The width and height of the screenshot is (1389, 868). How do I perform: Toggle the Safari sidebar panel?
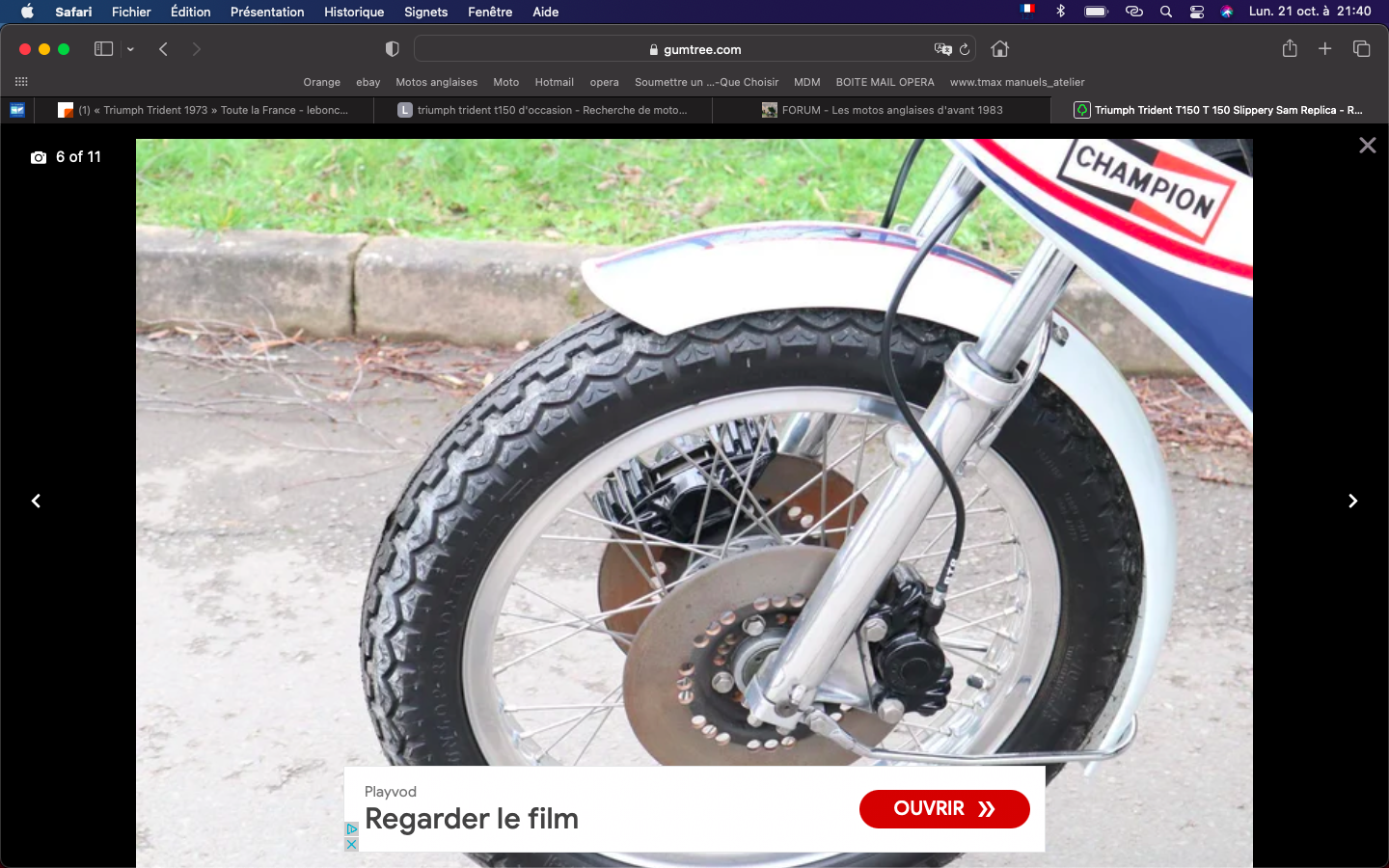(x=103, y=49)
